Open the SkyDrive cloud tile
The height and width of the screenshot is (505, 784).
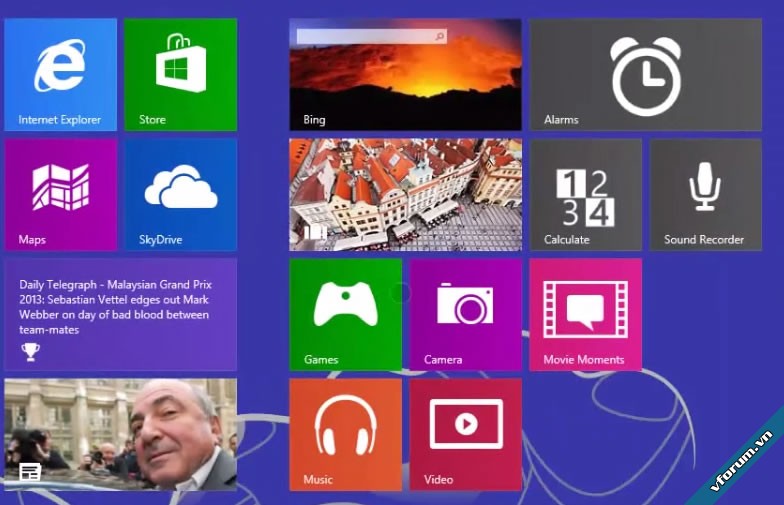tap(180, 194)
